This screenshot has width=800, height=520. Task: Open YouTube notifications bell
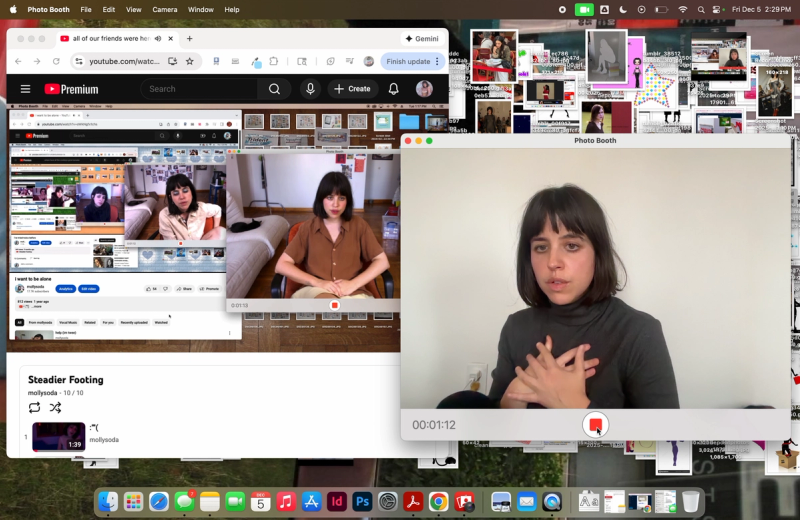click(x=393, y=89)
